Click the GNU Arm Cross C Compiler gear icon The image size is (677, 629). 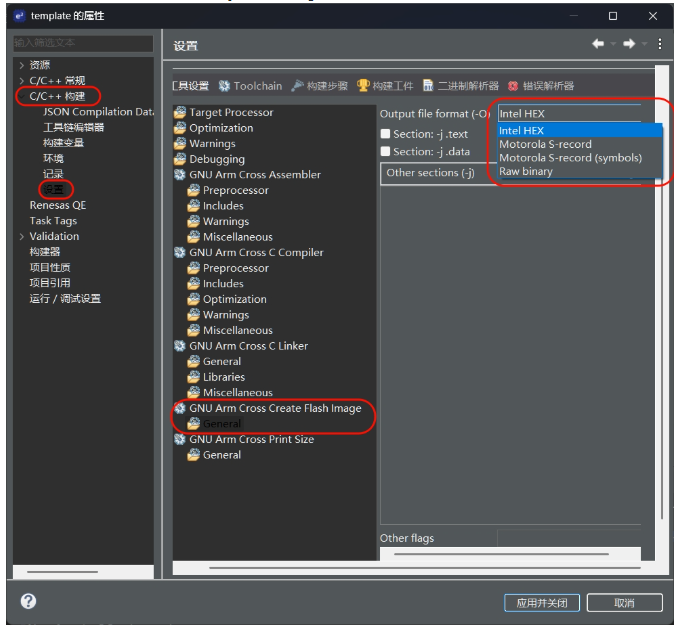pos(180,253)
